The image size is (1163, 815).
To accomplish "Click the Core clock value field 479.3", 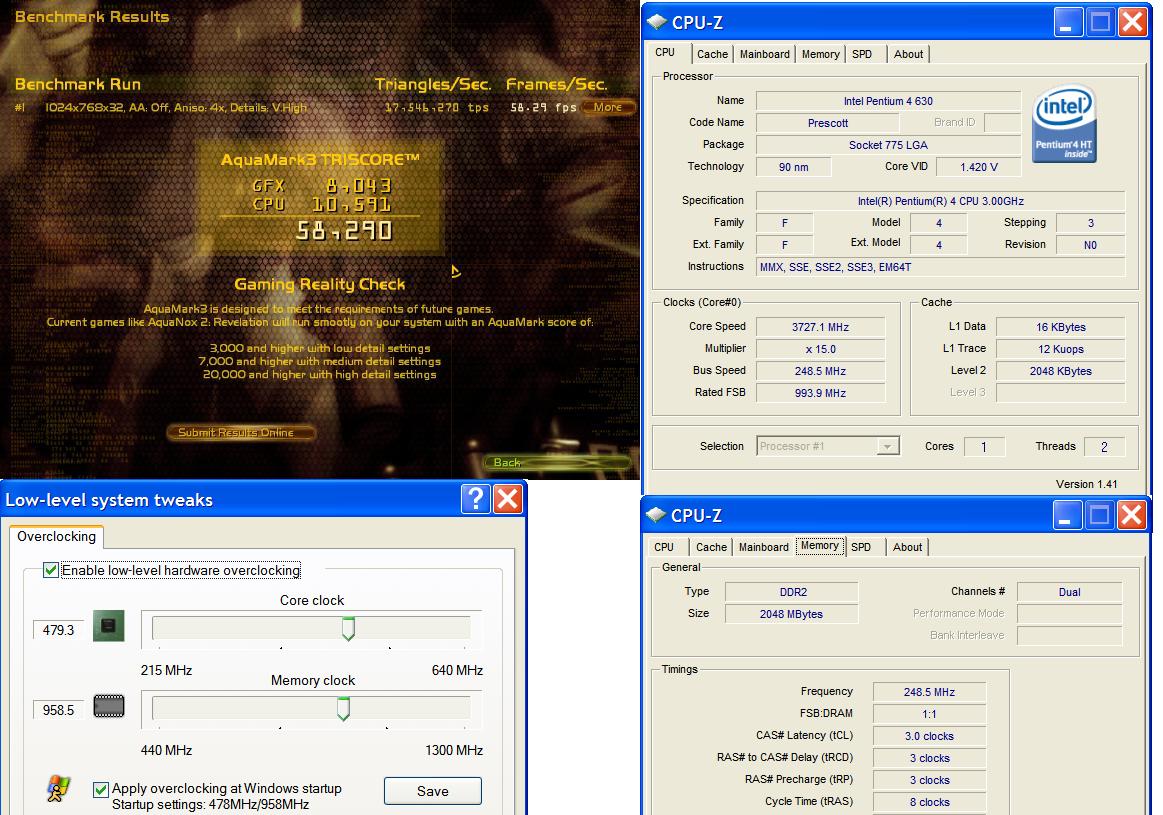I will point(59,630).
